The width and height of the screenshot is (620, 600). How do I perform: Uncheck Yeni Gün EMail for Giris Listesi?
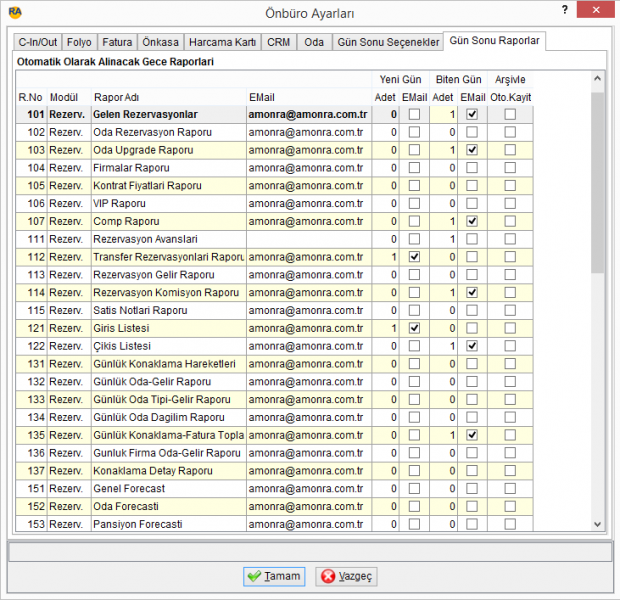(414, 328)
